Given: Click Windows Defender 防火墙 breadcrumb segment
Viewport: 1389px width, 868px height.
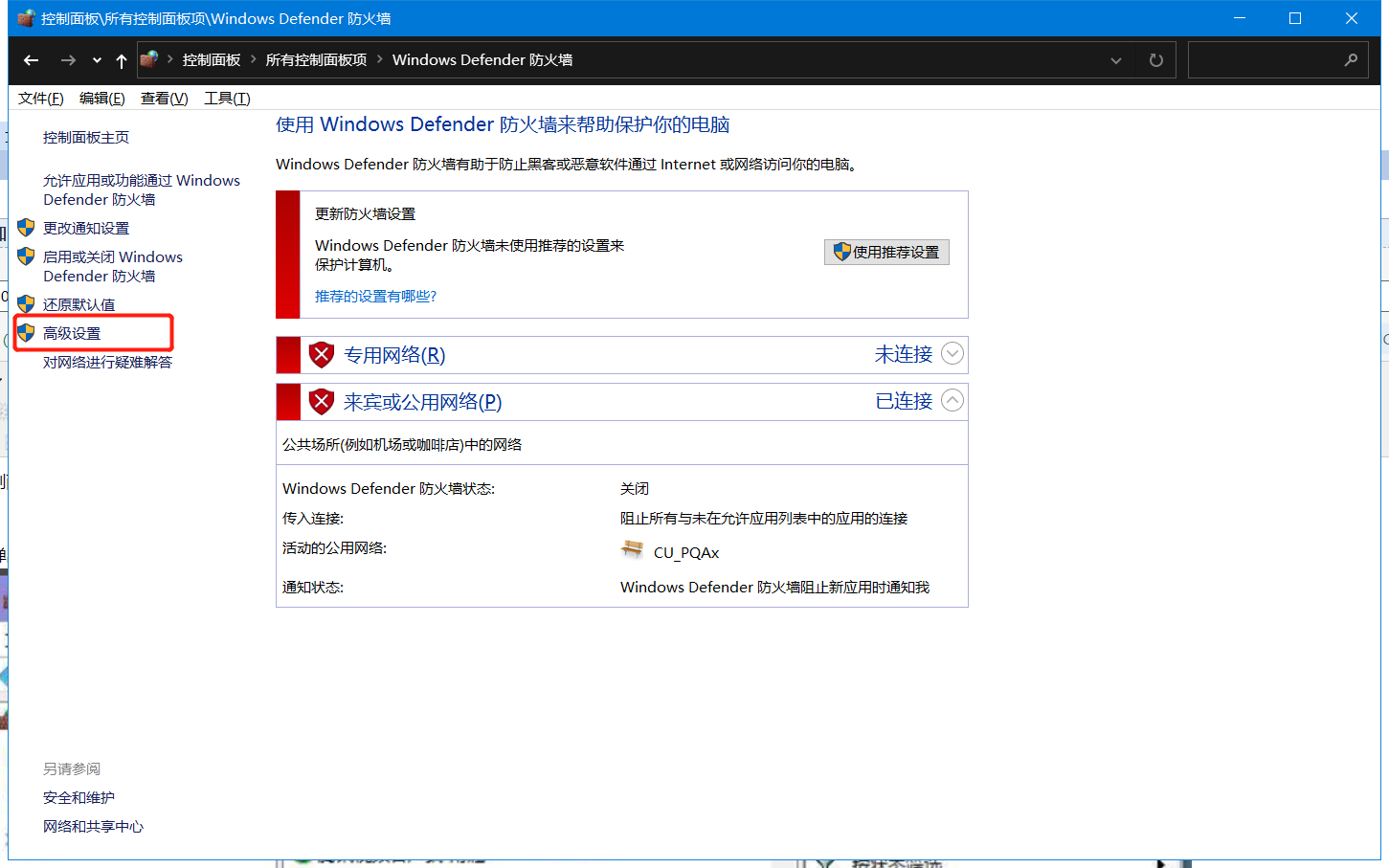Looking at the screenshot, I should 482,59.
